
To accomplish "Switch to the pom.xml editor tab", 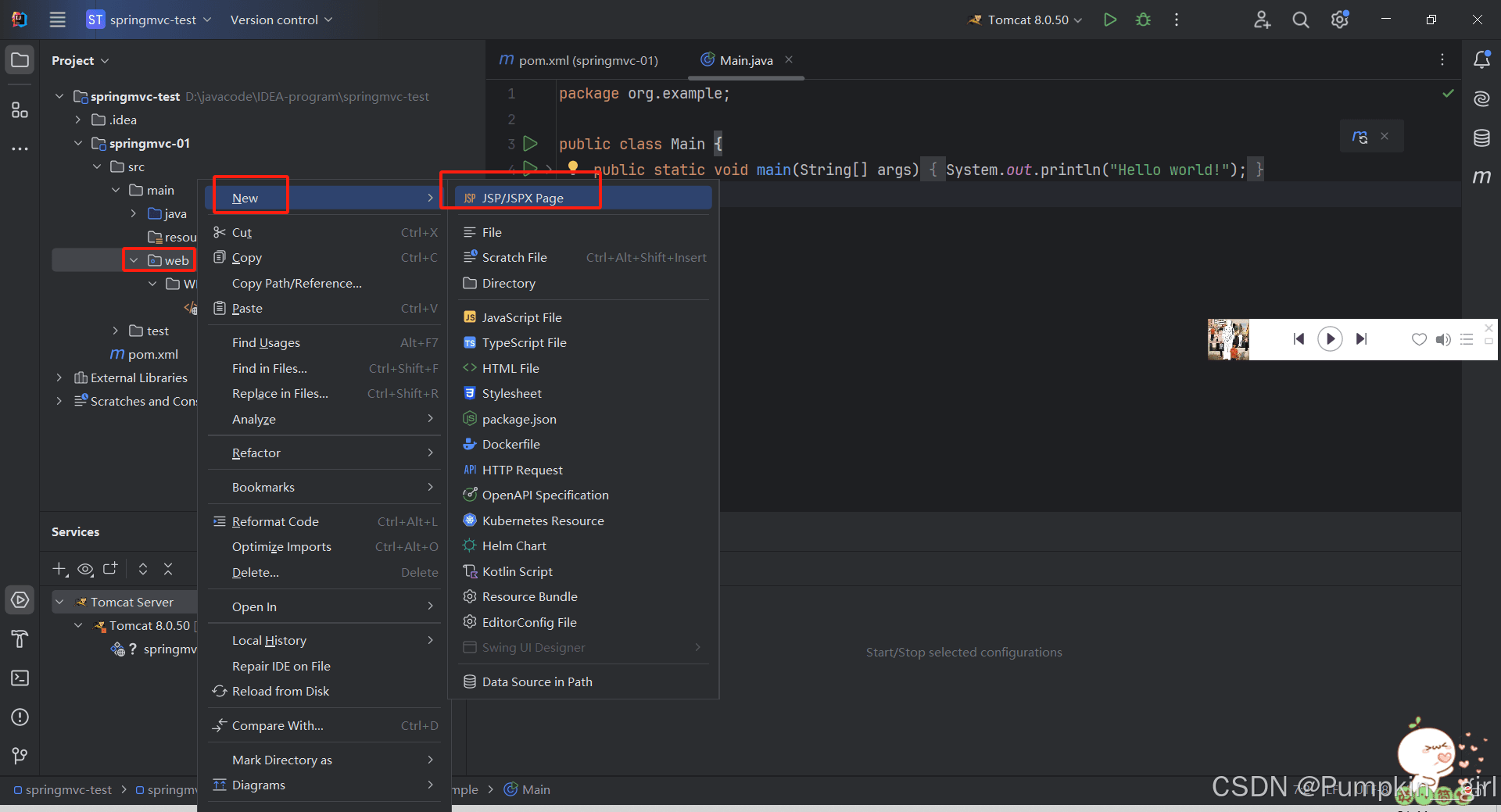I will point(579,60).
